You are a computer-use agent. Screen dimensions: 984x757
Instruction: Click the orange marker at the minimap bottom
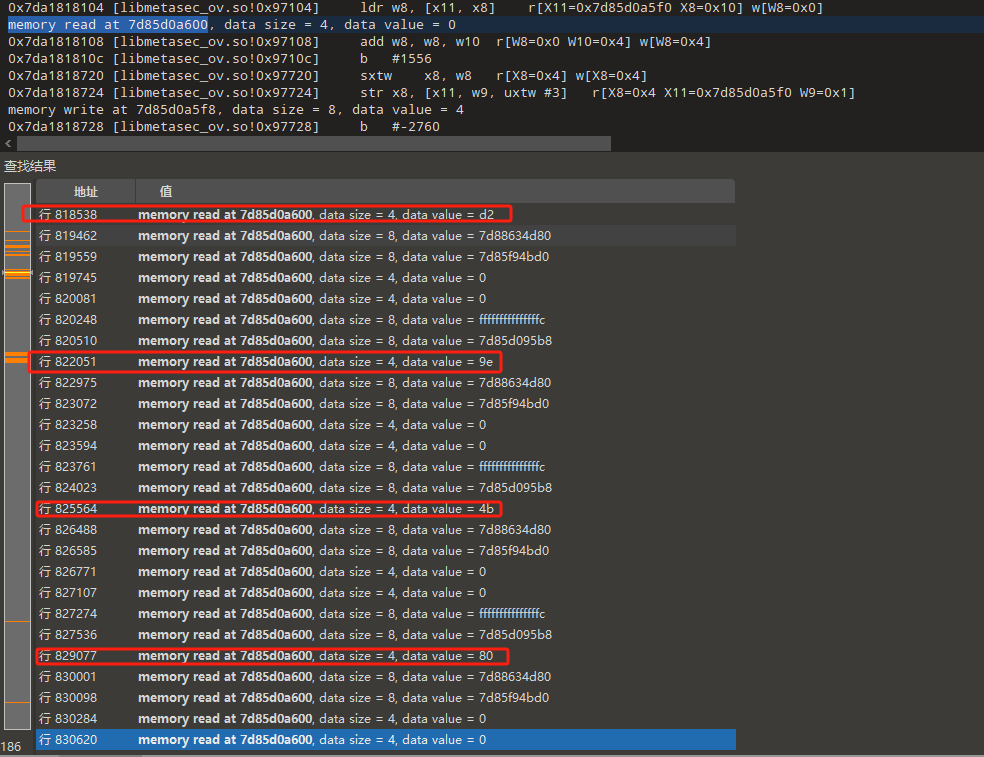coord(17,703)
